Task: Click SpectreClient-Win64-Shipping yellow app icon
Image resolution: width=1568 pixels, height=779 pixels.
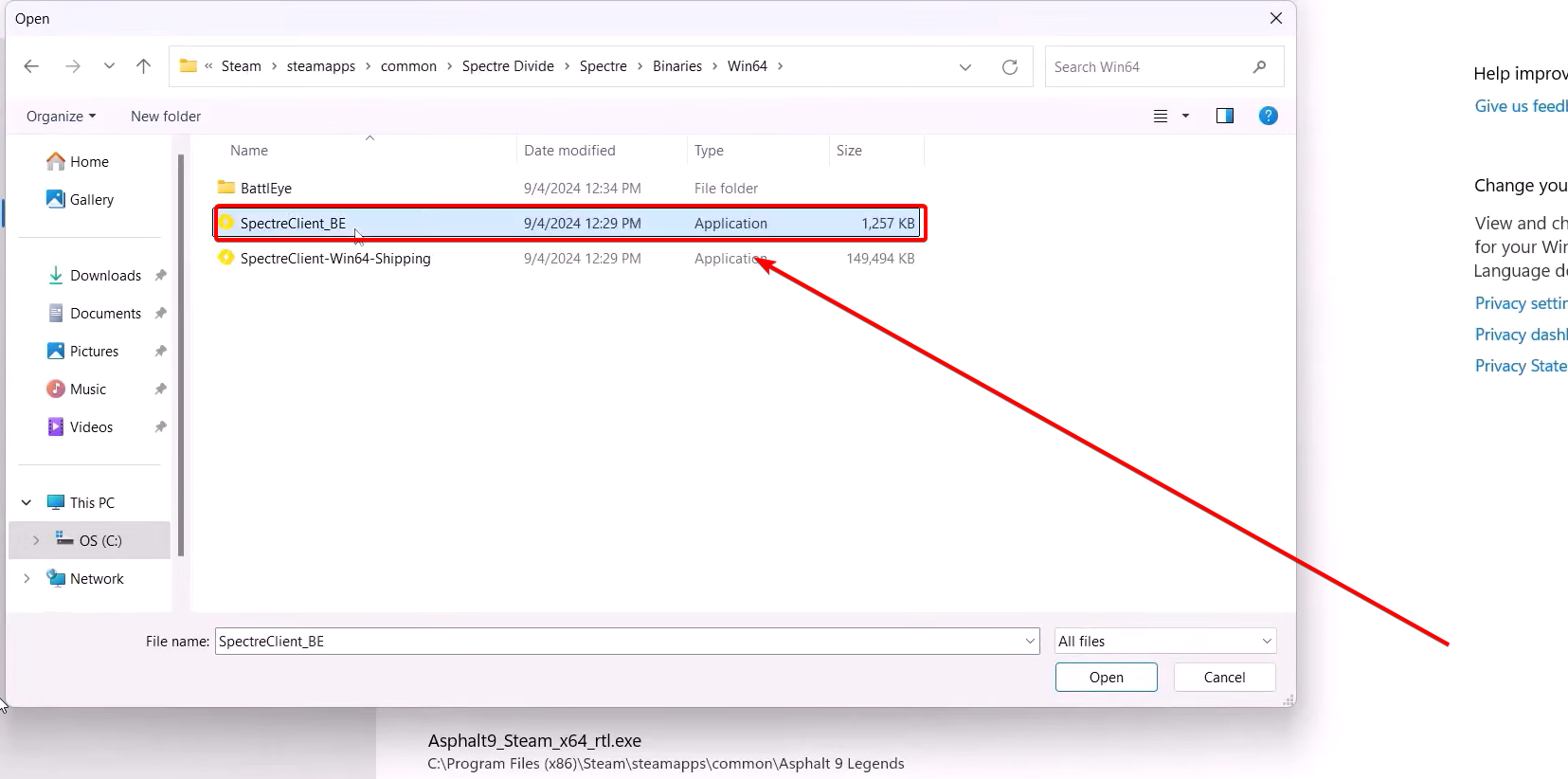Action: (x=225, y=258)
